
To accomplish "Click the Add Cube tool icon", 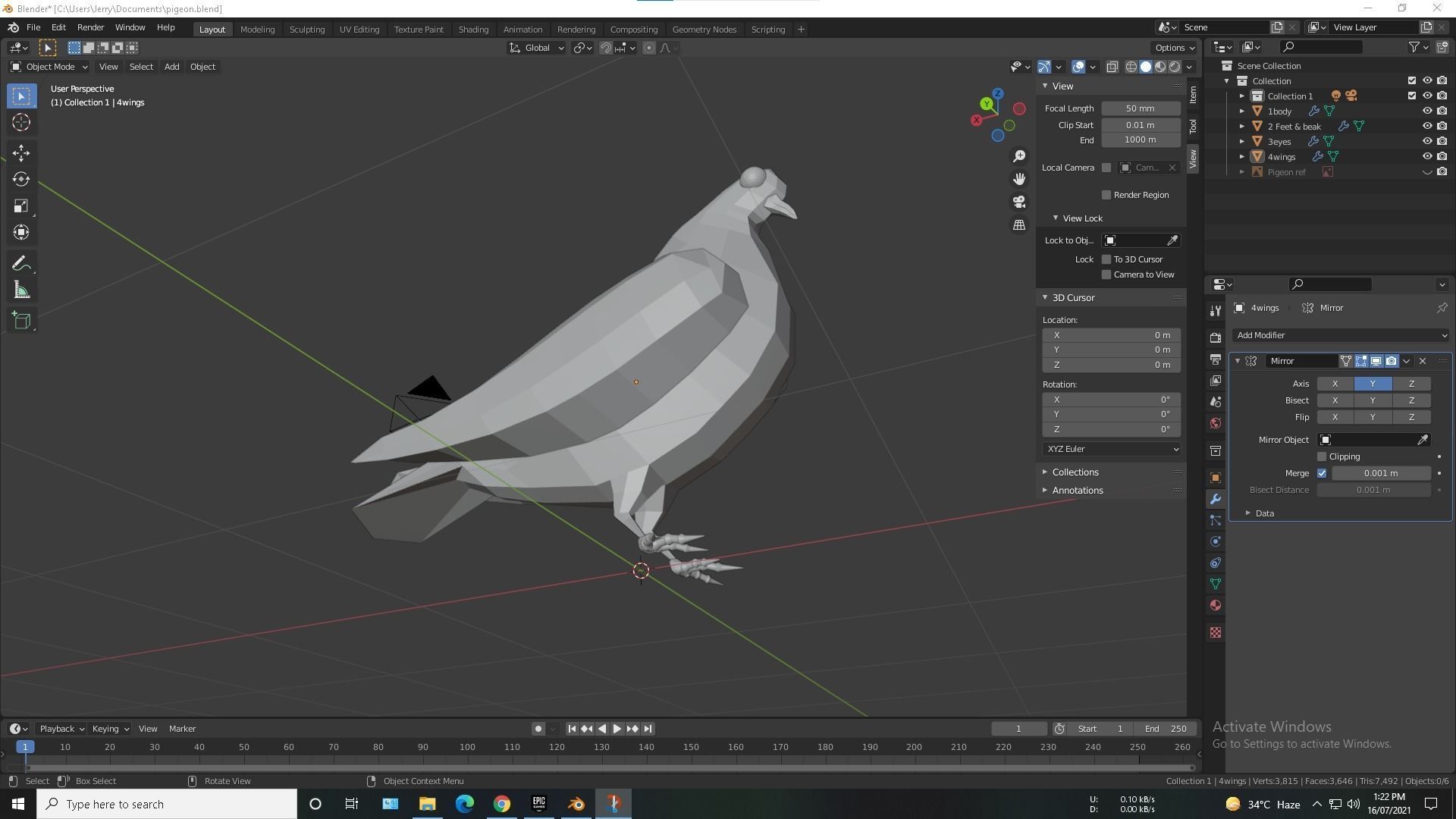I will pos(21,320).
